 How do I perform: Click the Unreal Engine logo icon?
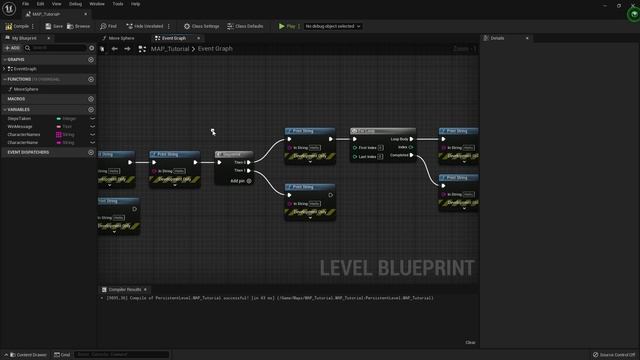point(9,9)
